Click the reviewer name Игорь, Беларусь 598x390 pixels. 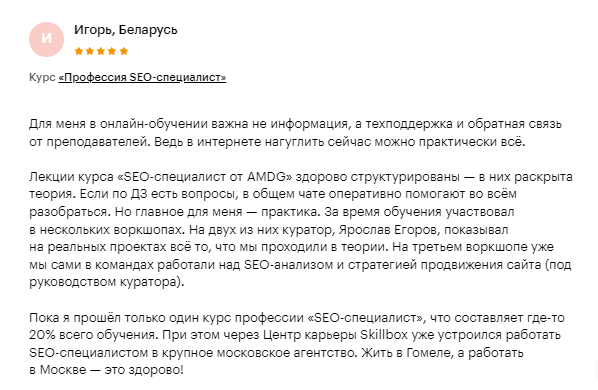(126, 30)
